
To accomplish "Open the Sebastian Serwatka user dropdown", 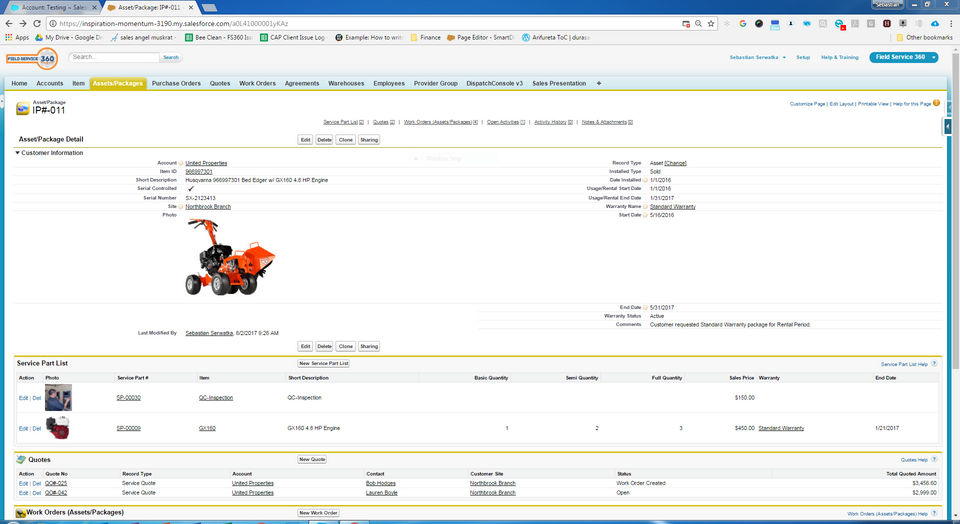I will (x=757, y=57).
